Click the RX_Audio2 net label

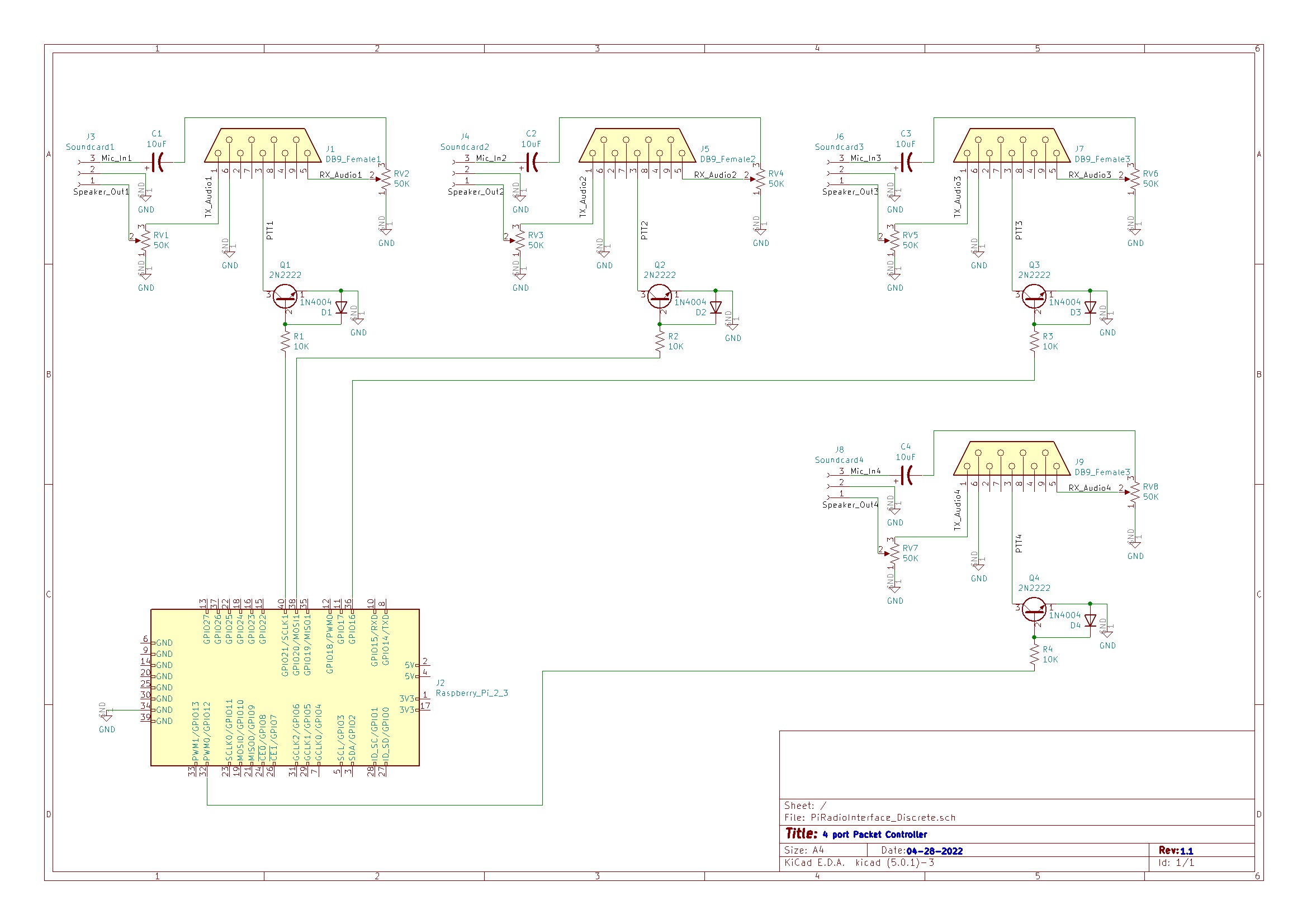(715, 175)
